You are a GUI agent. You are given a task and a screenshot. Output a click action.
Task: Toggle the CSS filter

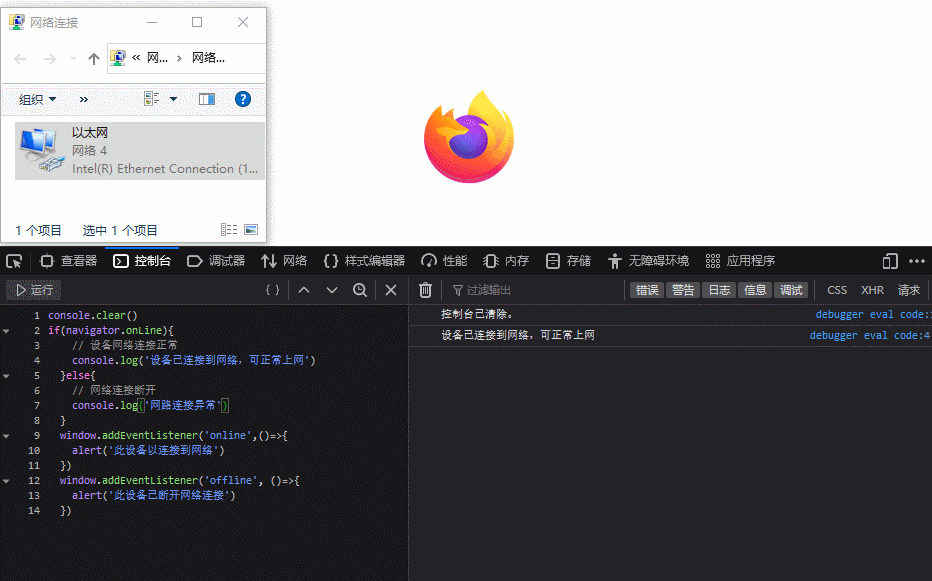pyautogui.click(x=837, y=290)
